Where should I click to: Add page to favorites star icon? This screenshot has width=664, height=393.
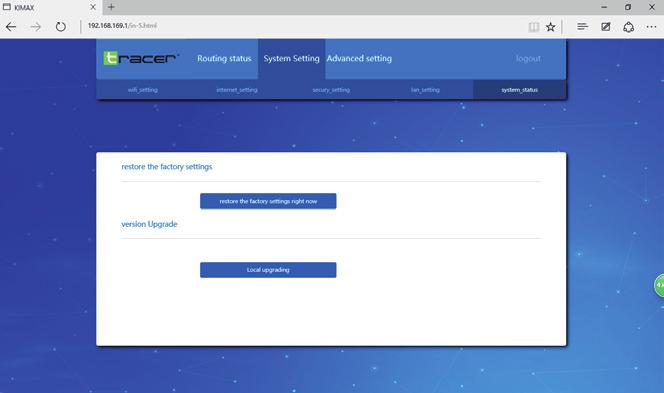(551, 27)
